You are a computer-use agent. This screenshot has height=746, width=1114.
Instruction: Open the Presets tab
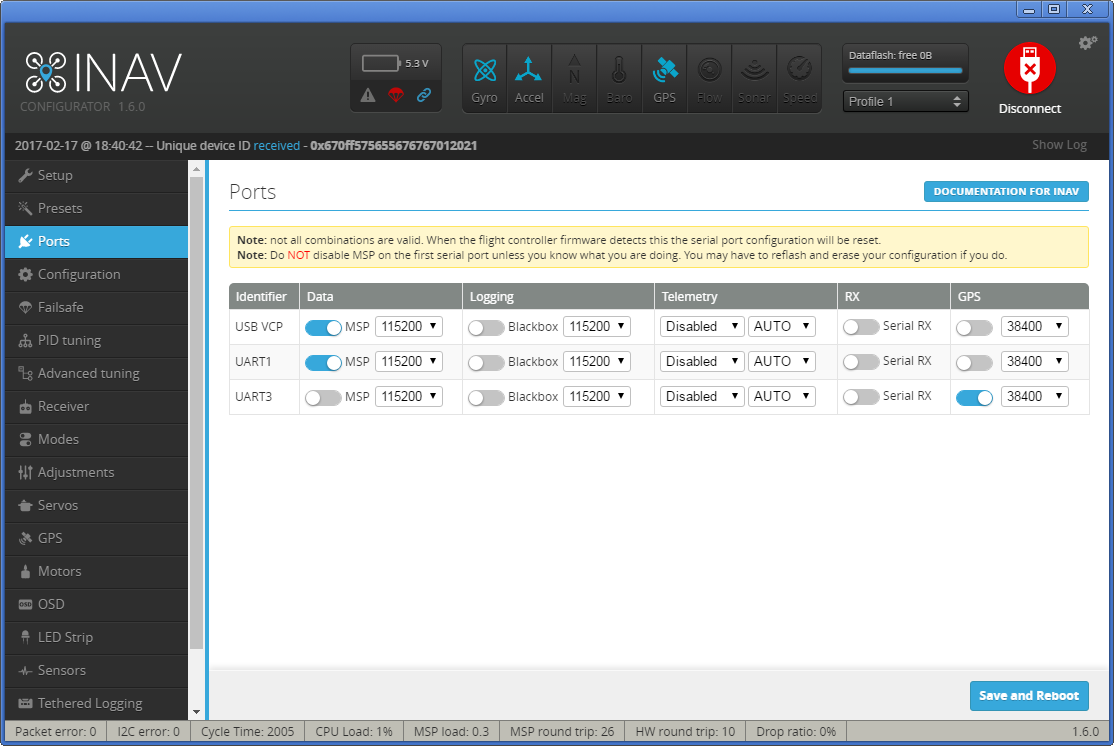coord(97,208)
